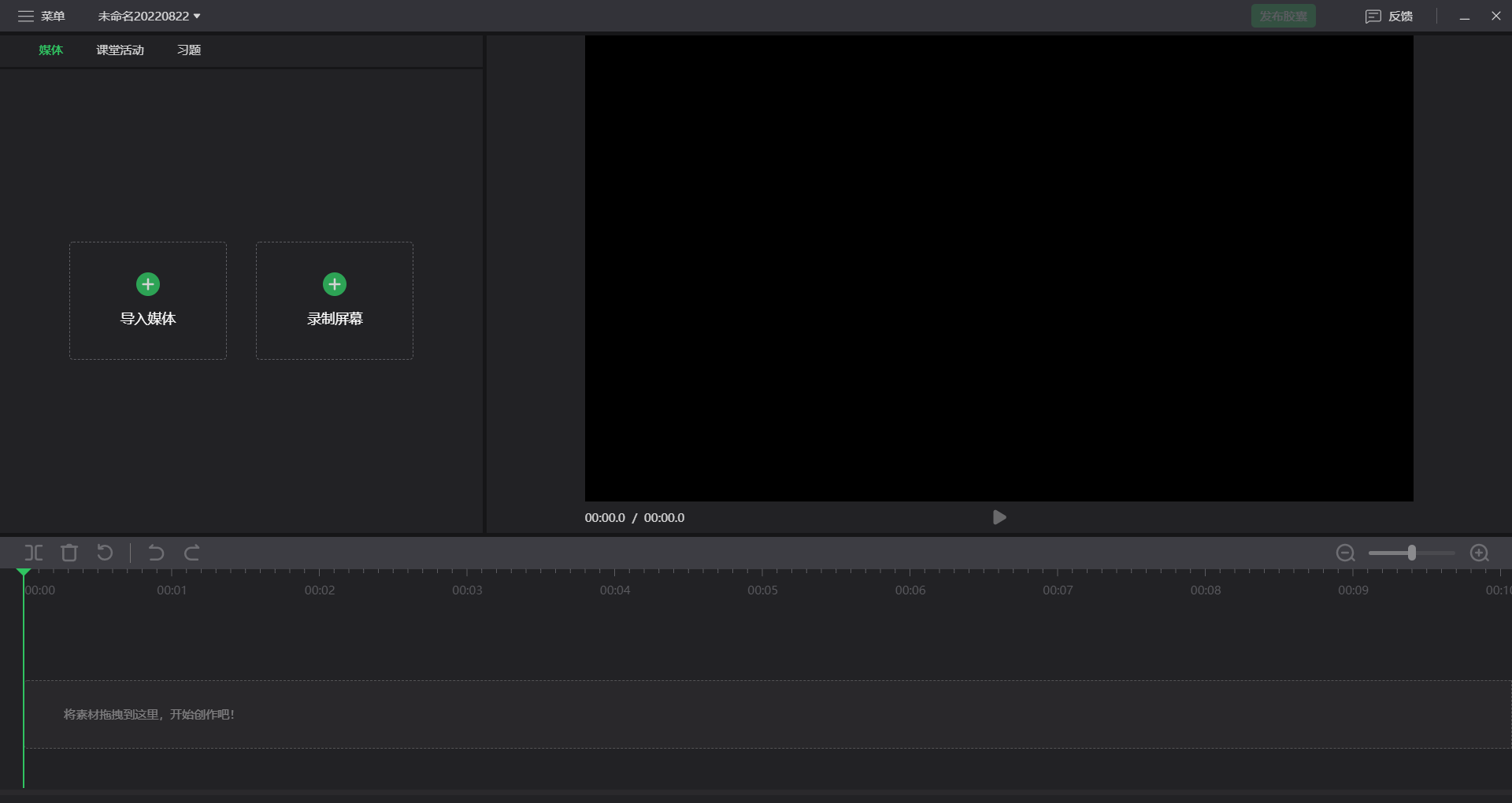This screenshot has height=803, width=1512.
Task: Minimize the editor window
Action: point(1464,16)
